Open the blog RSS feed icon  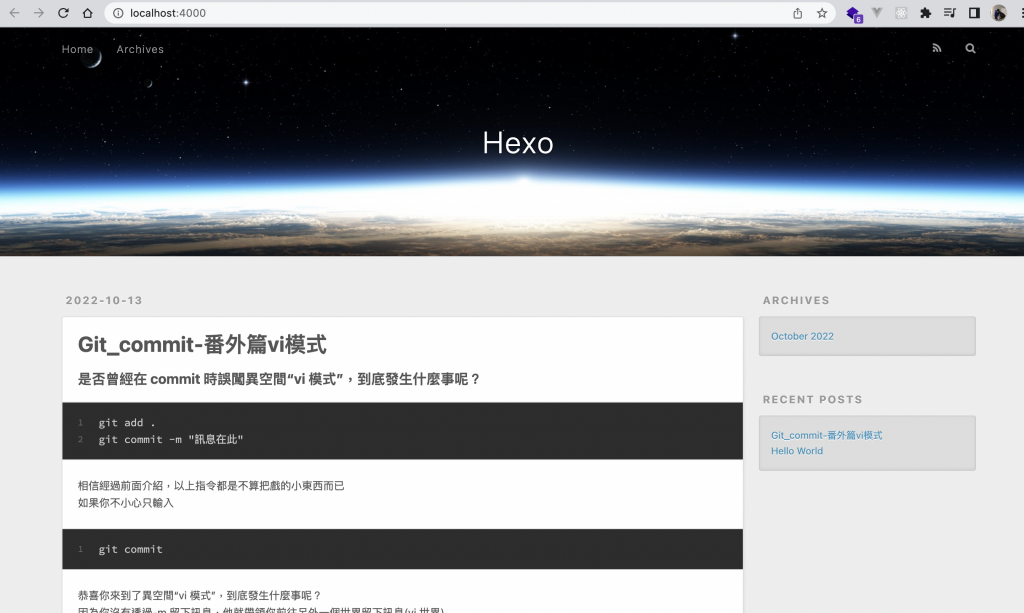coord(936,48)
